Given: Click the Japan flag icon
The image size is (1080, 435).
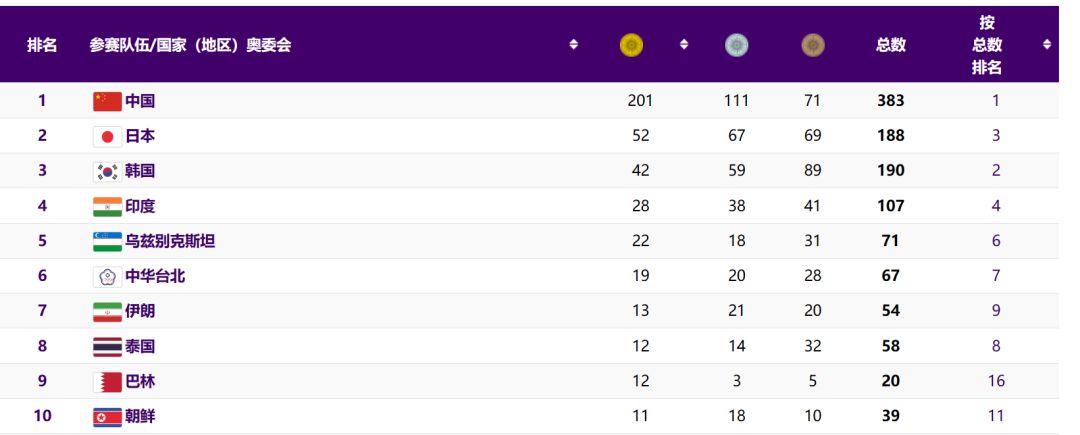Looking at the screenshot, I should (107, 136).
